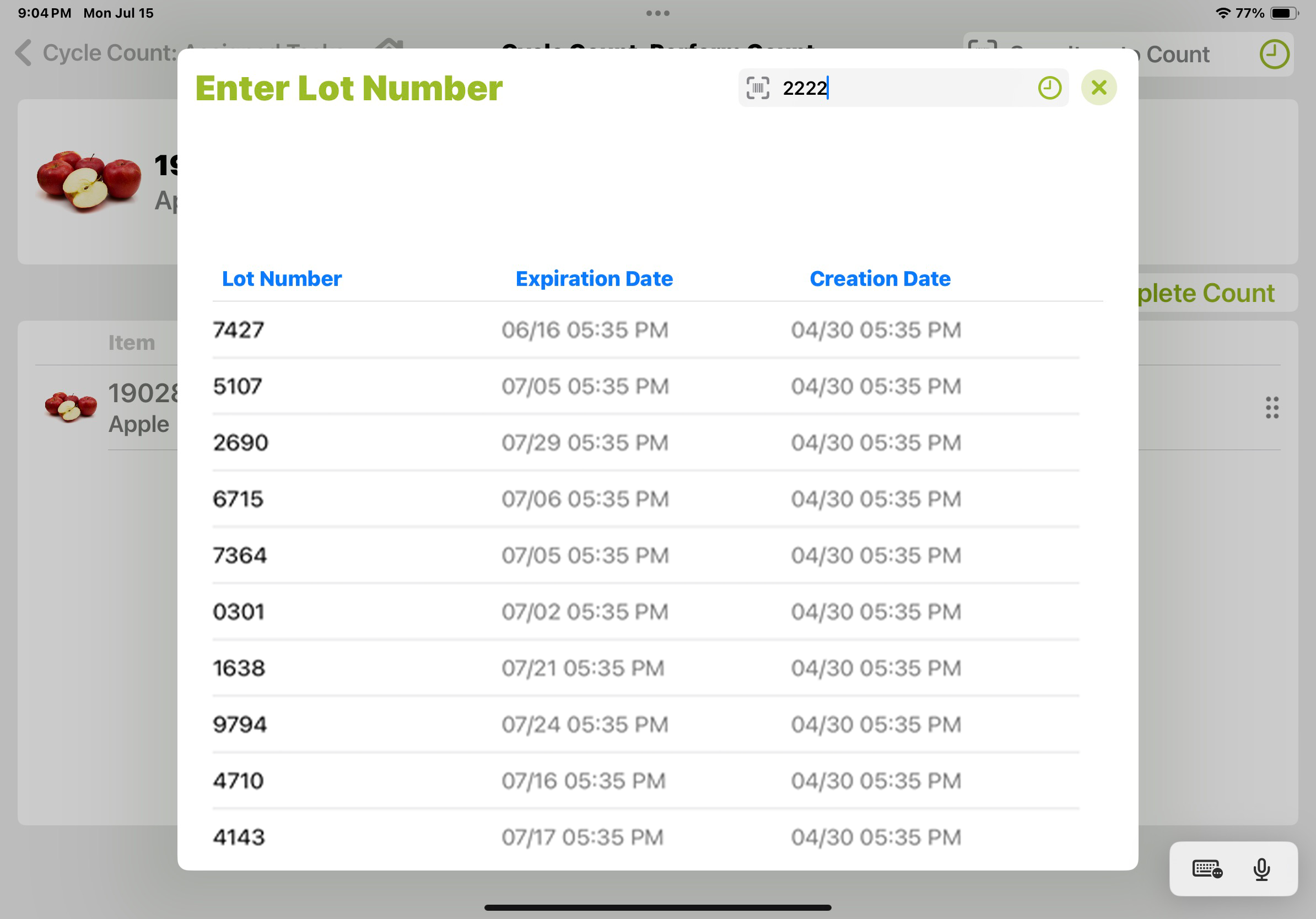Tap the drag handle dots on Apple row

pyautogui.click(x=1272, y=407)
